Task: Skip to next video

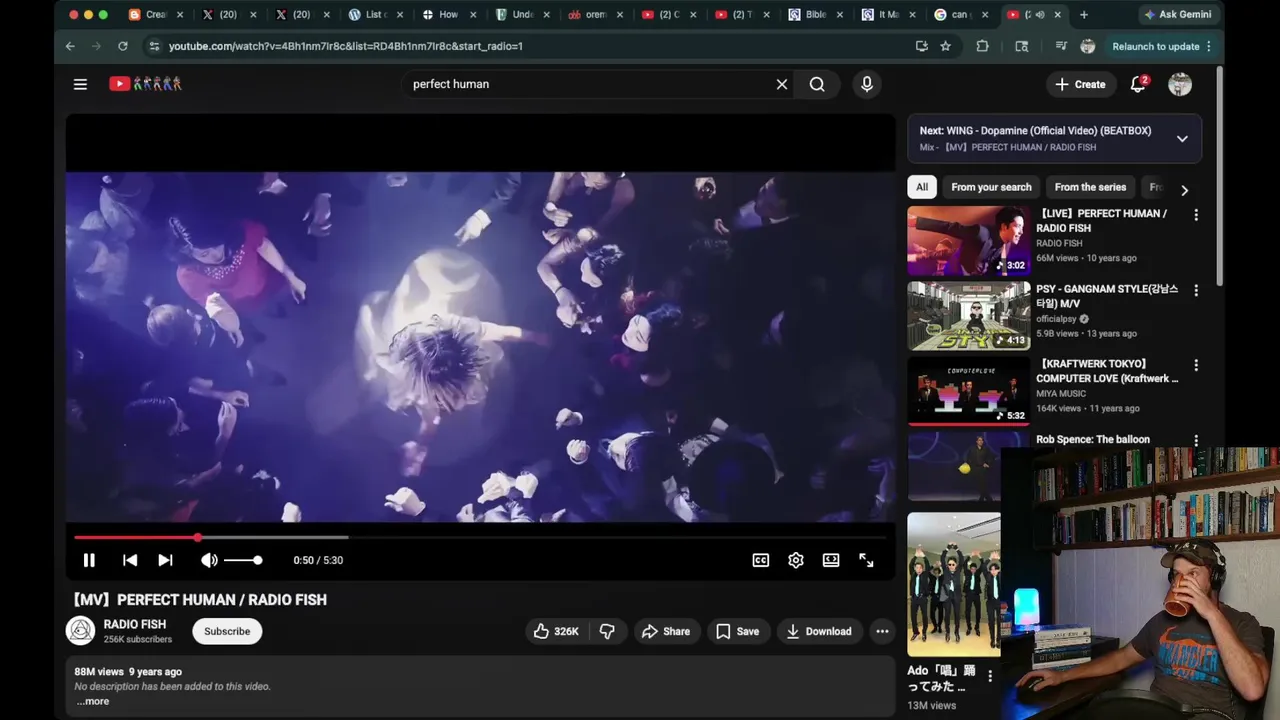Action: [x=165, y=560]
